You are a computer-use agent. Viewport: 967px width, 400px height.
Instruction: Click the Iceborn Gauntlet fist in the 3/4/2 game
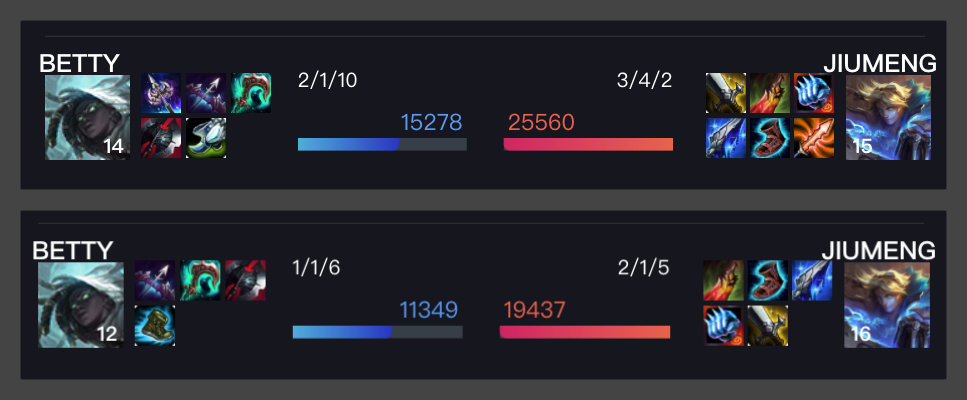pyautogui.click(x=814, y=93)
